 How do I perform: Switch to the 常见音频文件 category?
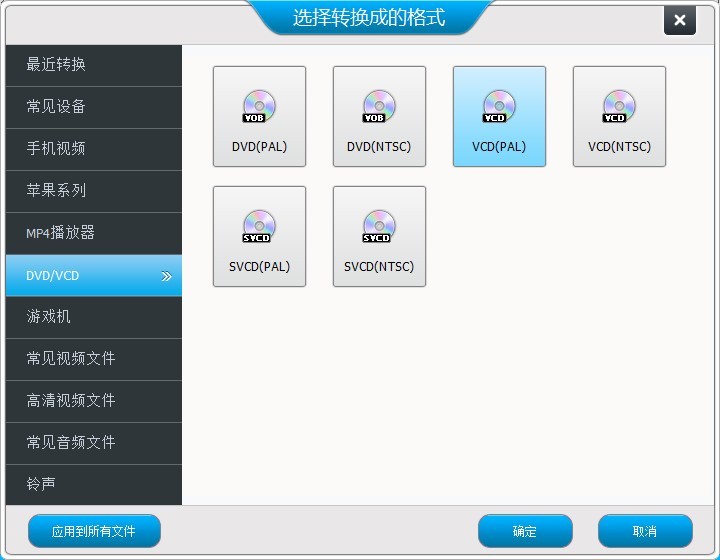tap(94, 443)
